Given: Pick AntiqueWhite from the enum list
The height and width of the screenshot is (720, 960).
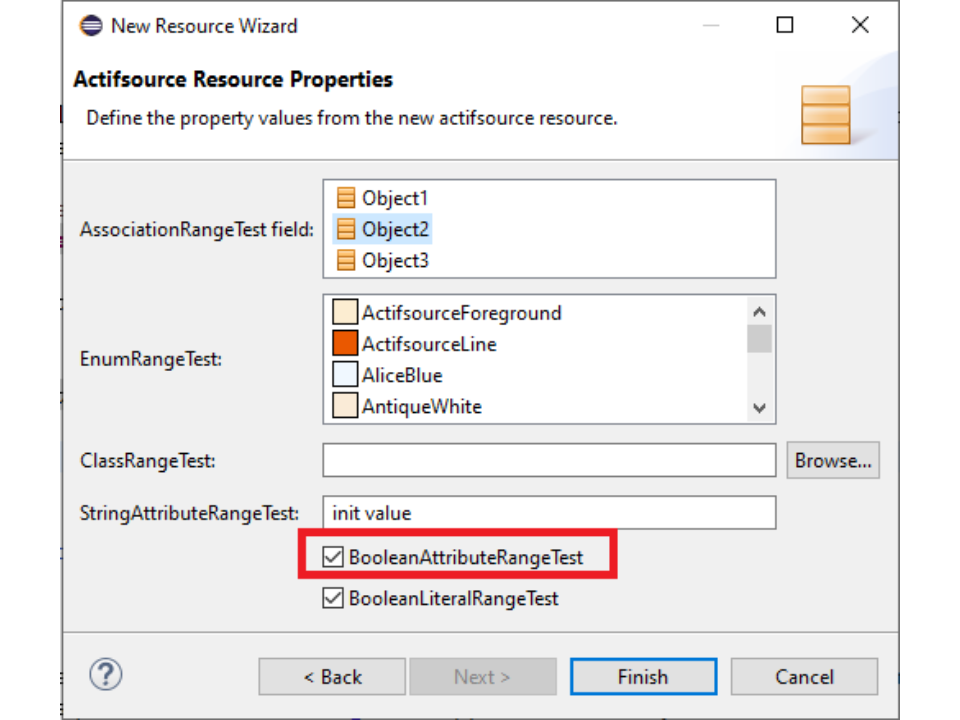Looking at the screenshot, I should [421, 407].
